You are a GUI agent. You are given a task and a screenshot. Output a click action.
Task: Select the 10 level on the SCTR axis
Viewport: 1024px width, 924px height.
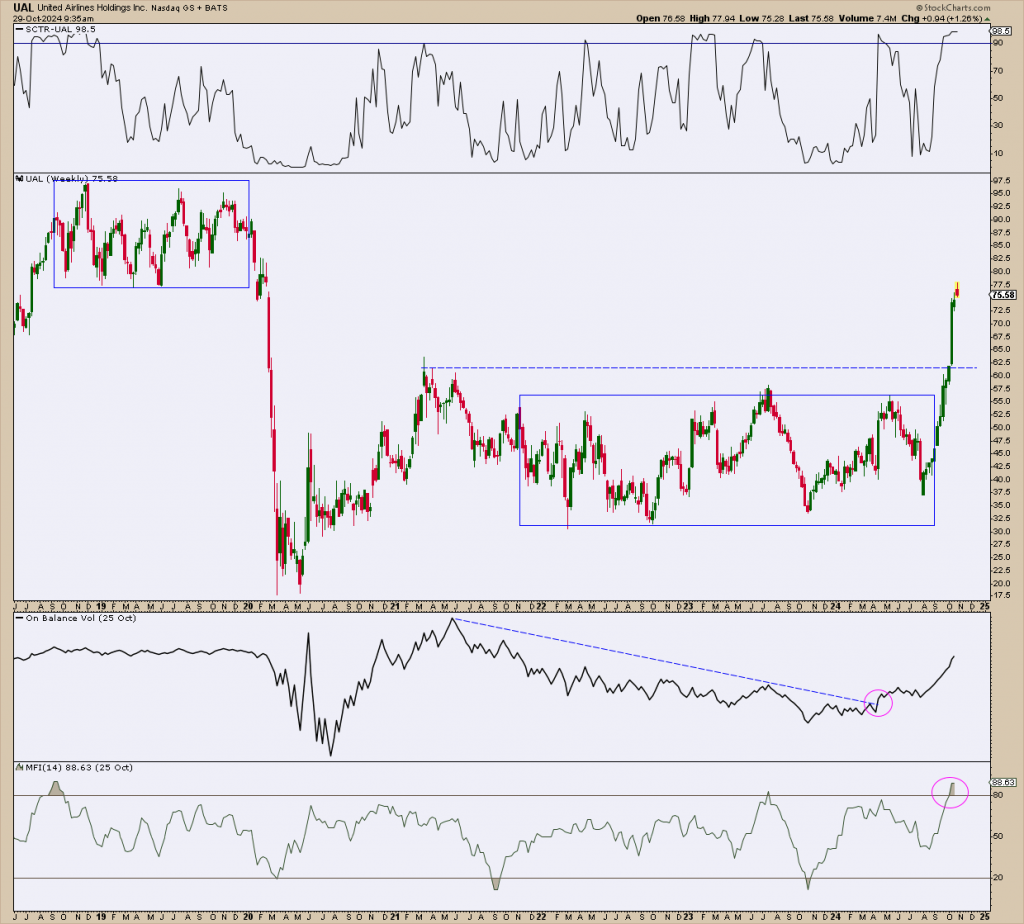[x=997, y=153]
